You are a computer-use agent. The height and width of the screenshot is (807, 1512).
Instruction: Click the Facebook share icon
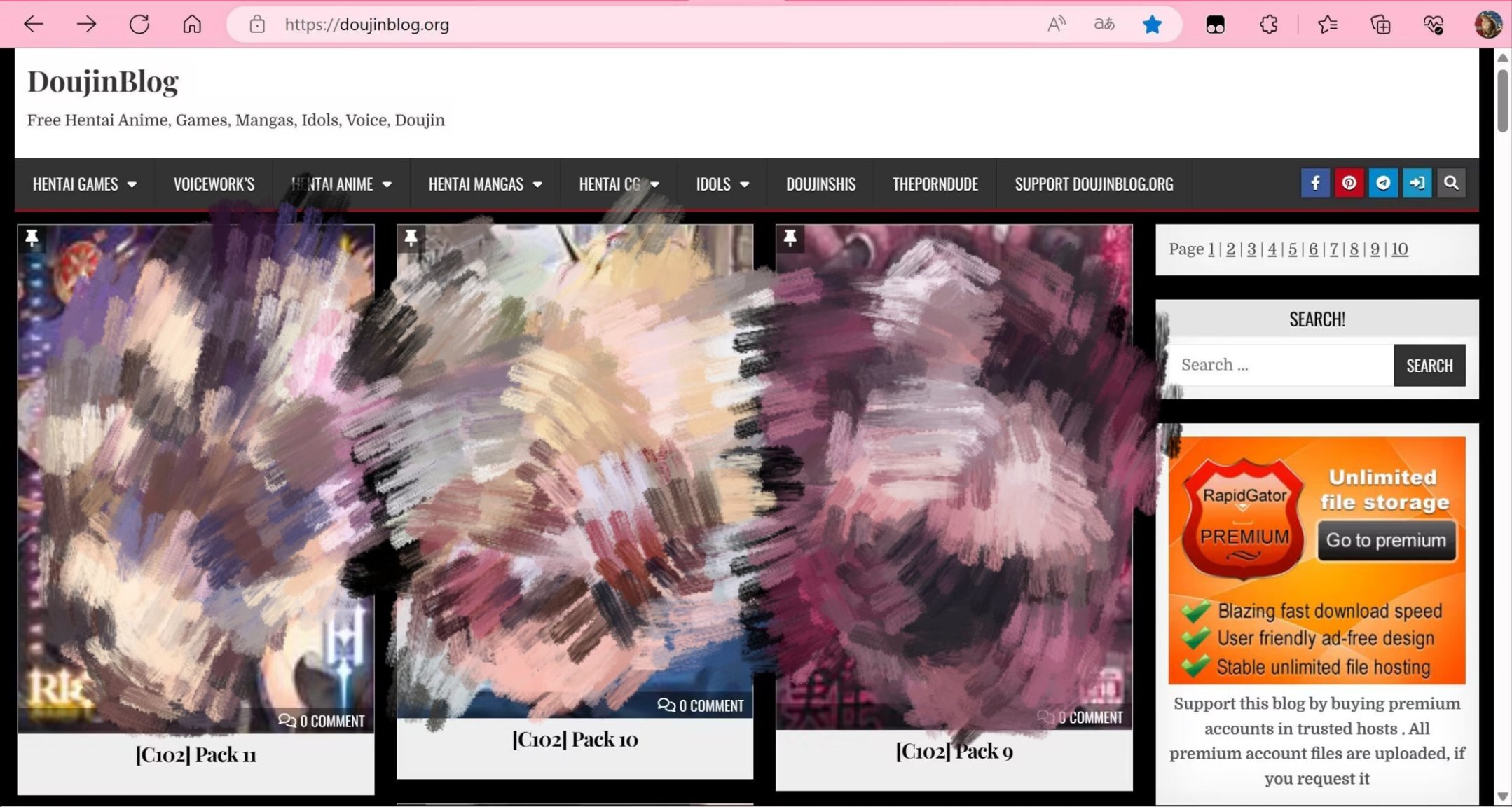pyautogui.click(x=1314, y=183)
